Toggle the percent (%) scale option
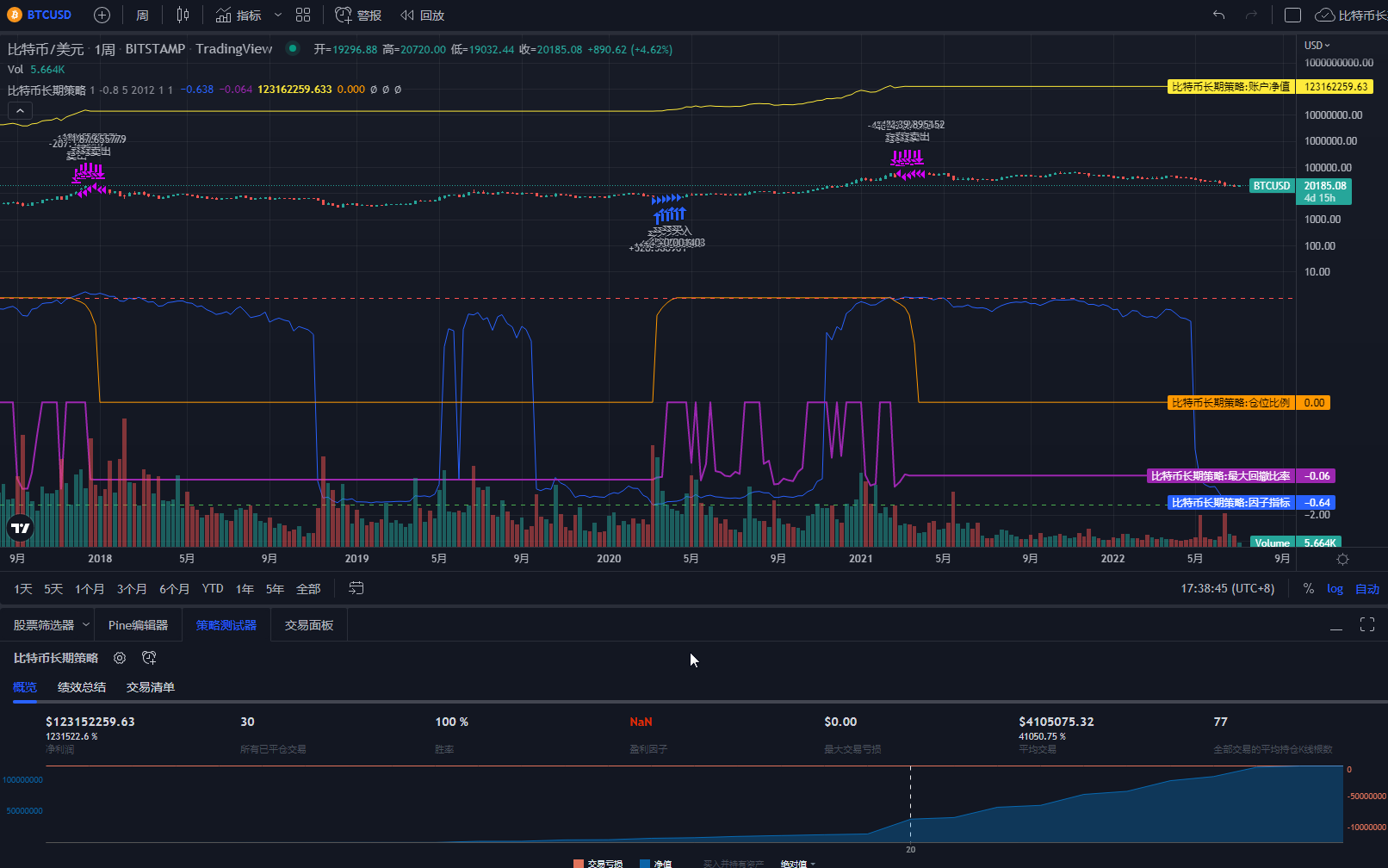This screenshot has height=868, width=1388. point(1308,588)
